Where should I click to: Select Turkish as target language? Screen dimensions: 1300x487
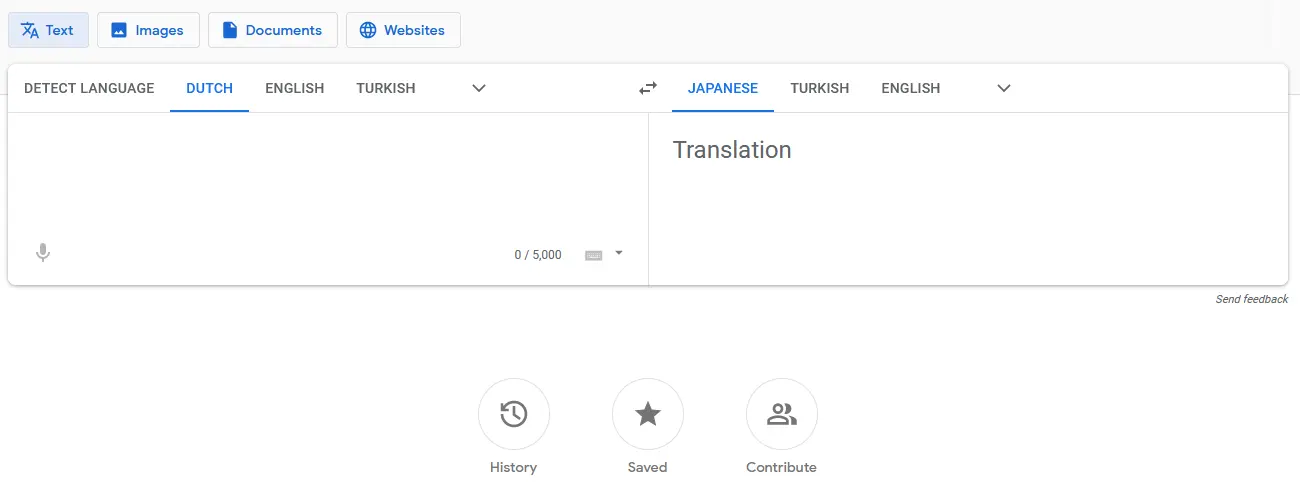[819, 88]
